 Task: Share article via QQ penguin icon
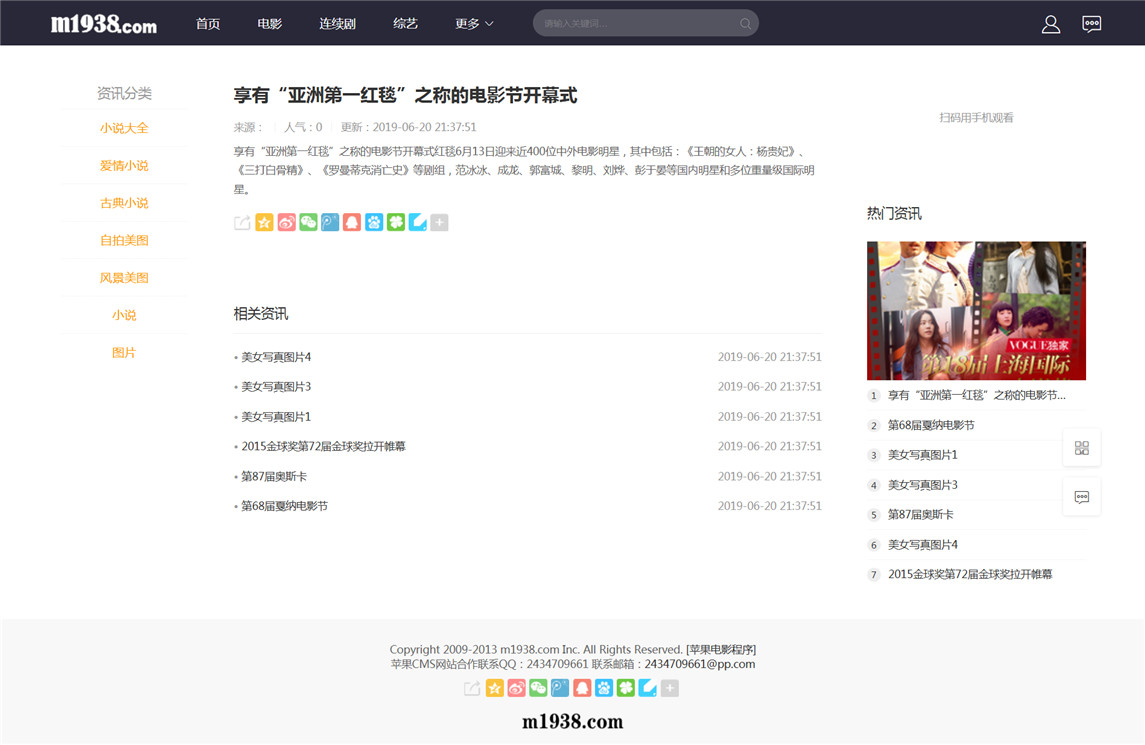(x=352, y=223)
